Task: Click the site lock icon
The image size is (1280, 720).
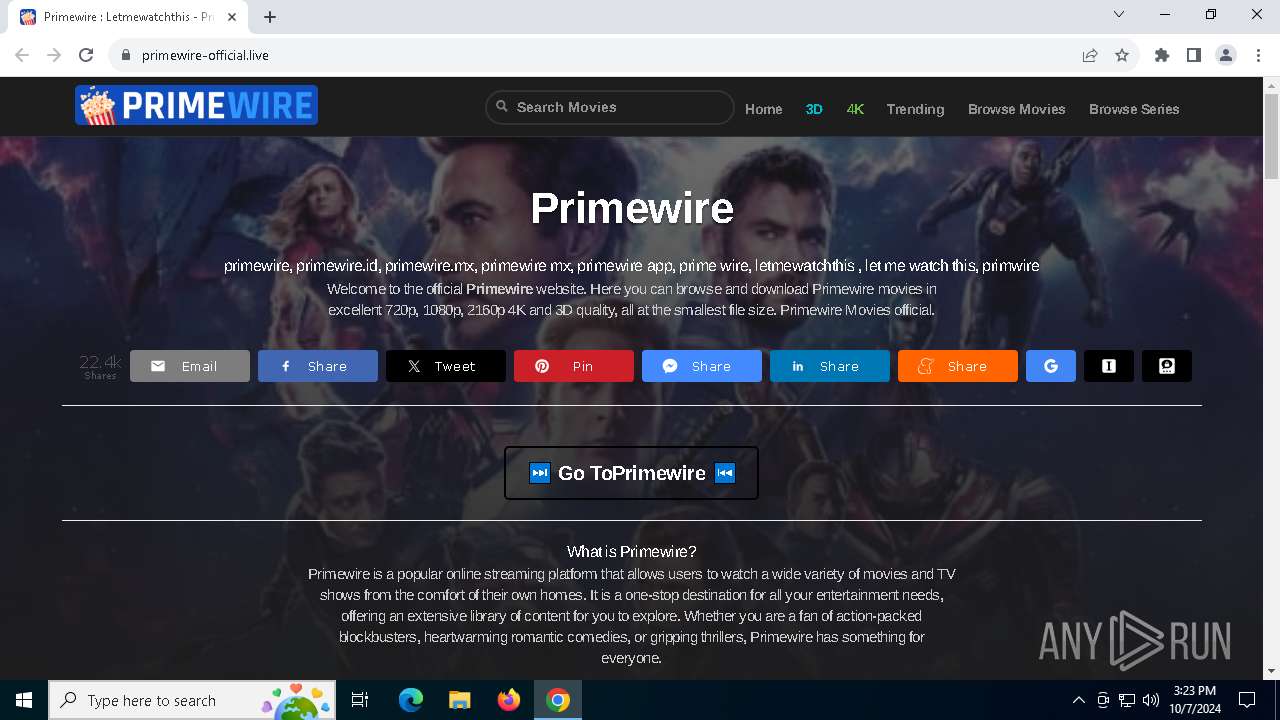Action: tap(125, 55)
